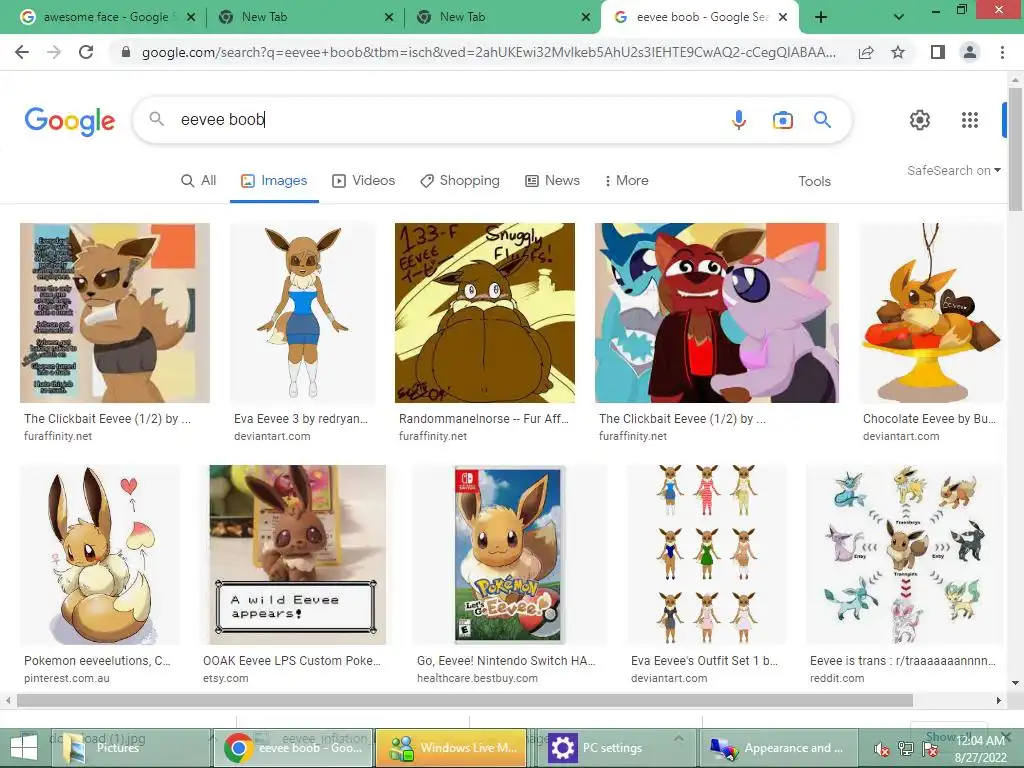Open the Tools filter button
The image size is (1024, 768).
814,182
